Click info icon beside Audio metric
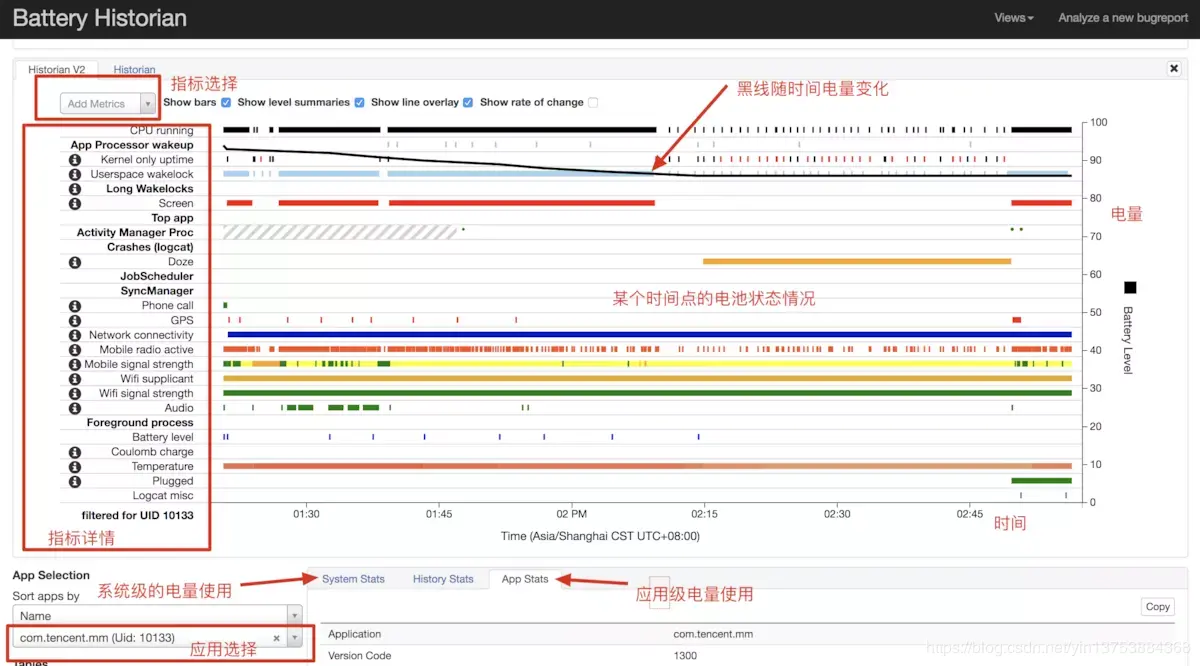1200x666 pixels. pyautogui.click(x=74, y=408)
